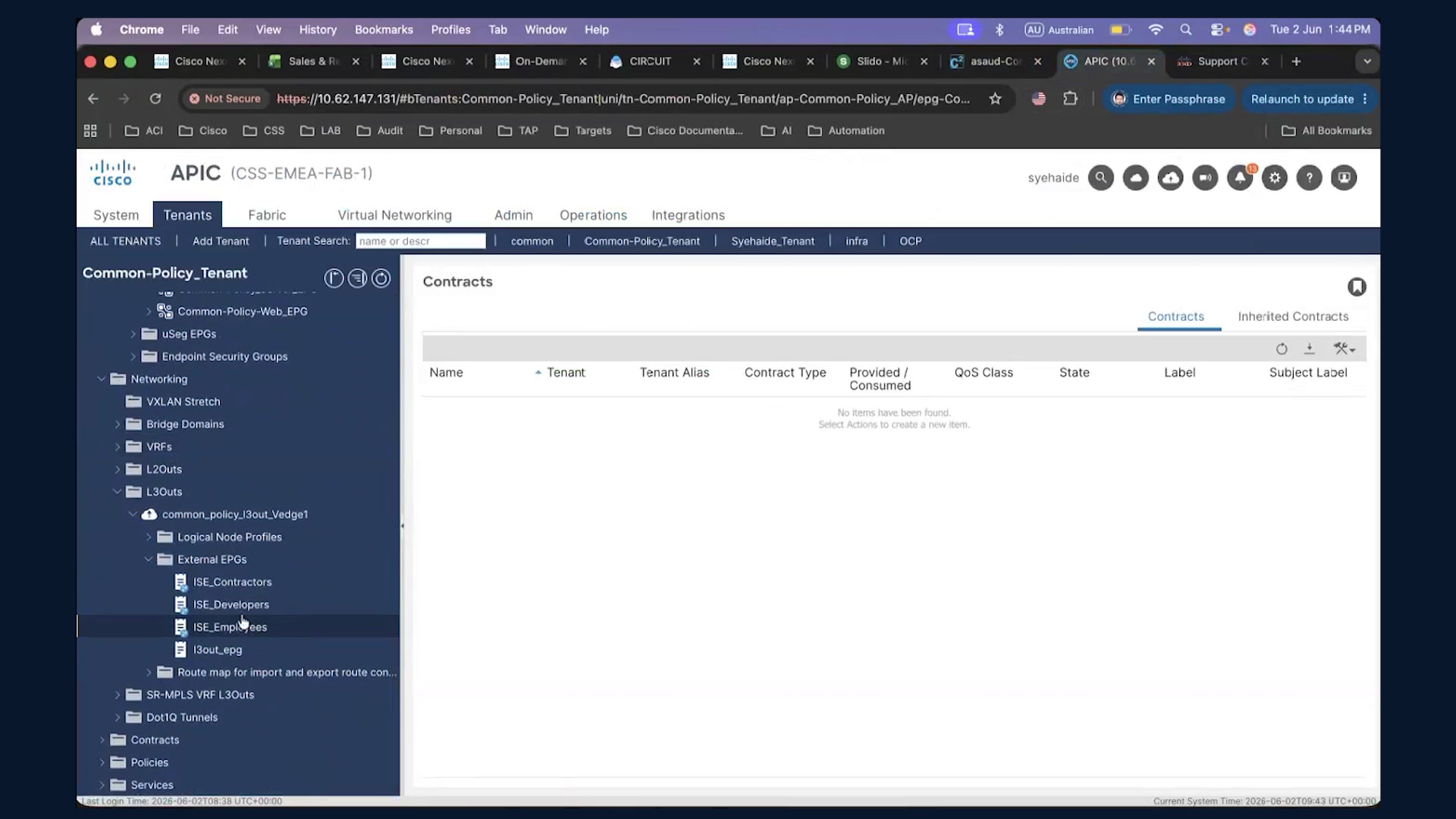Open the Fabric top menu tab

click(267, 215)
